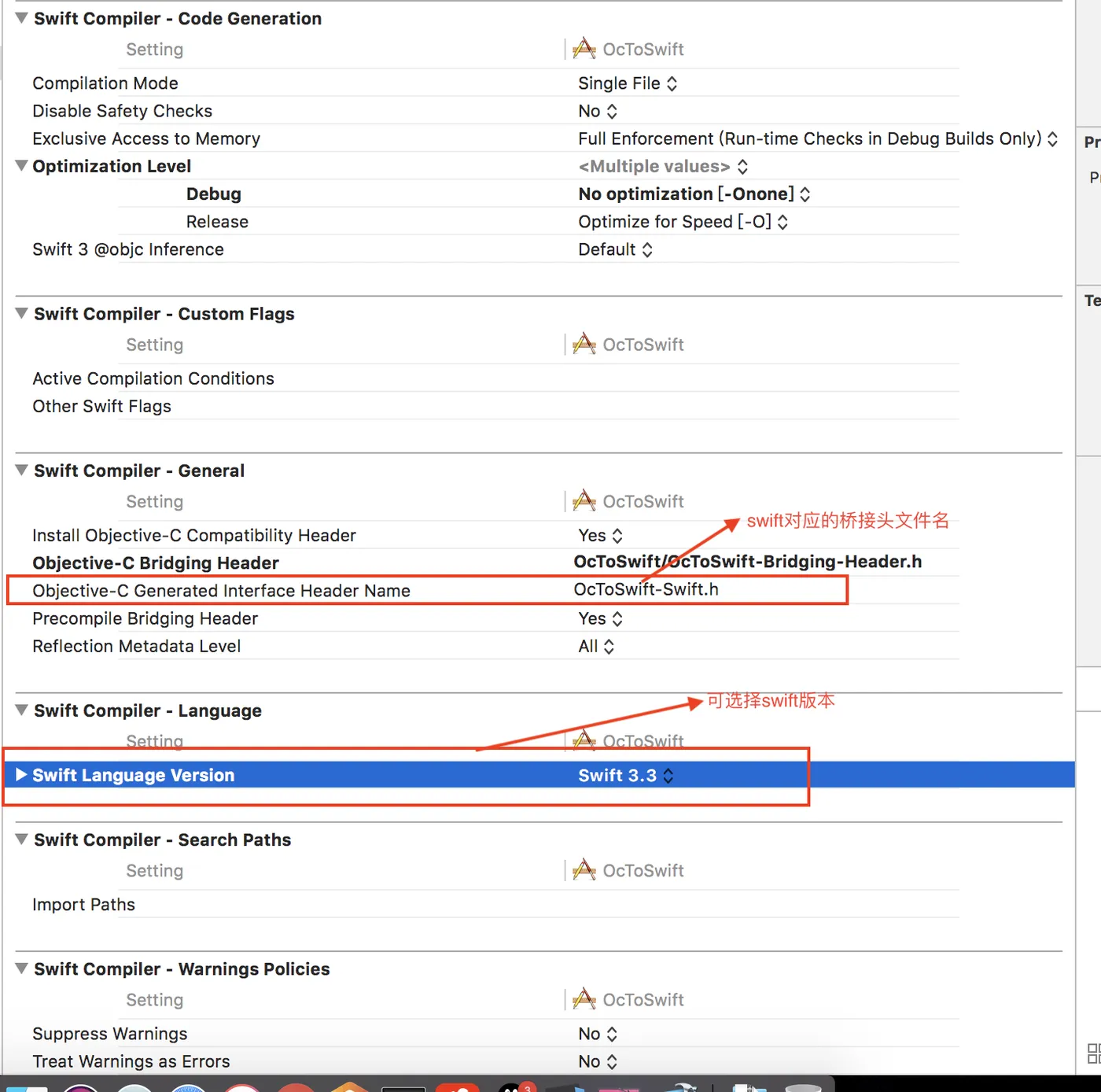This screenshot has height=1092, width=1101.
Task: Select the 'Swift 3 @objc Inference' setting
Action: pyautogui.click(x=128, y=249)
